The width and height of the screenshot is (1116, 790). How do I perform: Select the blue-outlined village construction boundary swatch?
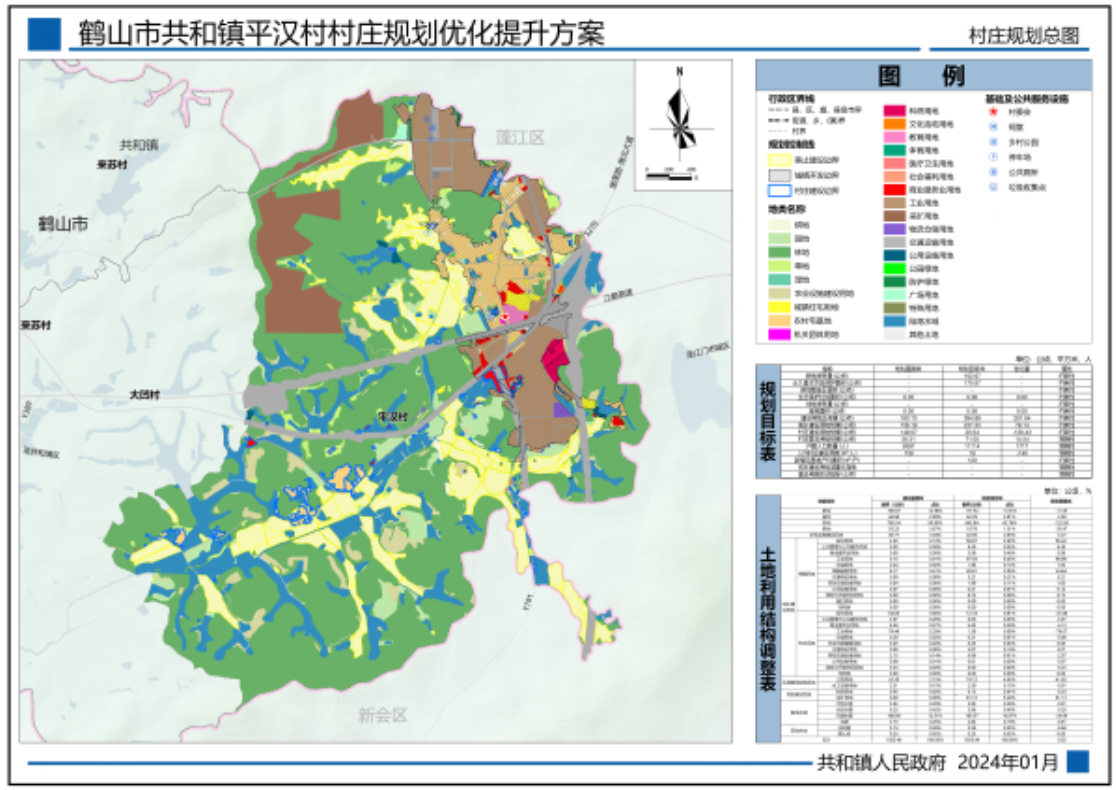(778, 190)
